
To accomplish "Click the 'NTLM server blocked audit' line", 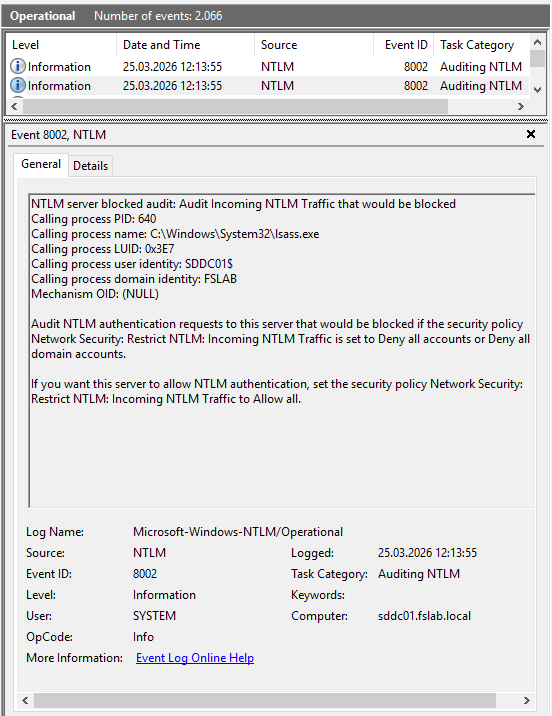I will point(243,204).
